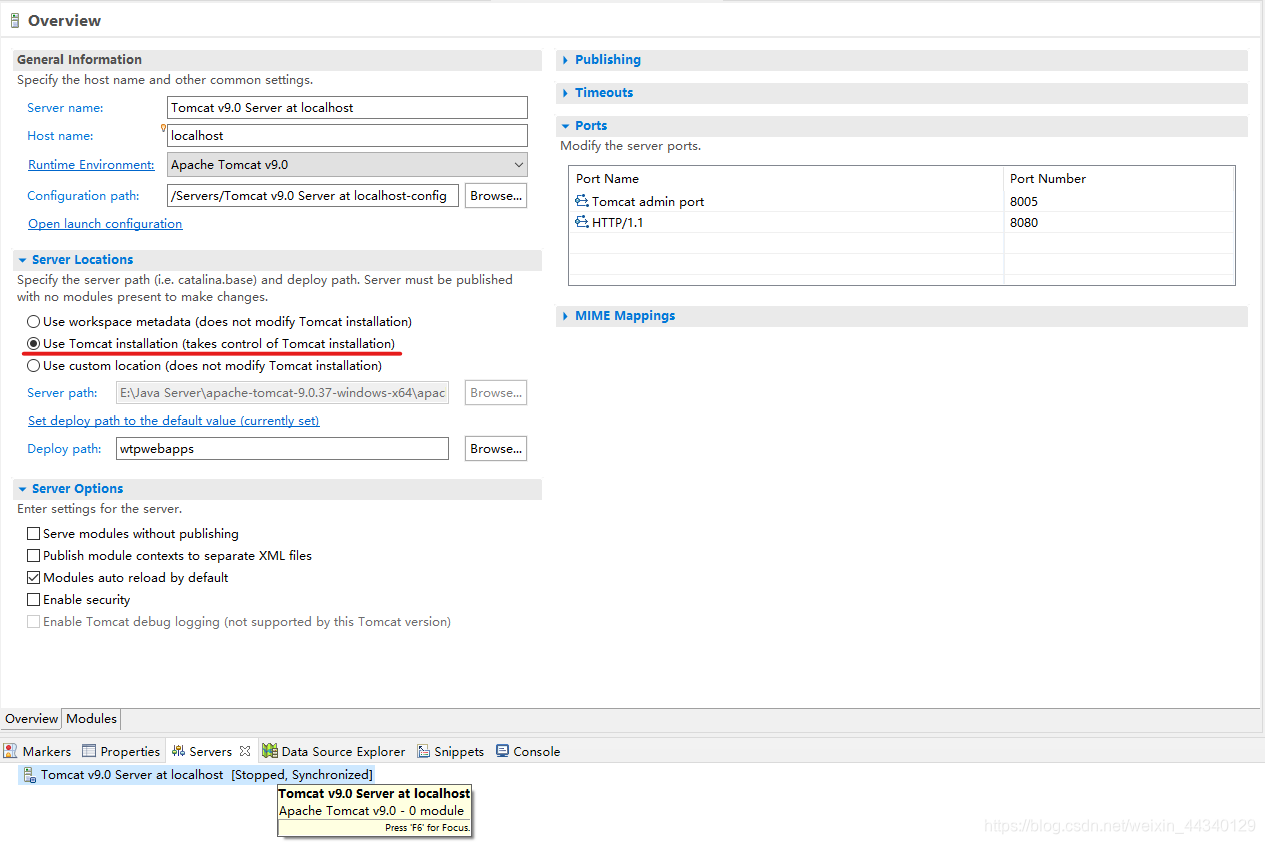This screenshot has height=844, width=1265.
Task: Click Open launch configuration link
Action: [105, 224]
